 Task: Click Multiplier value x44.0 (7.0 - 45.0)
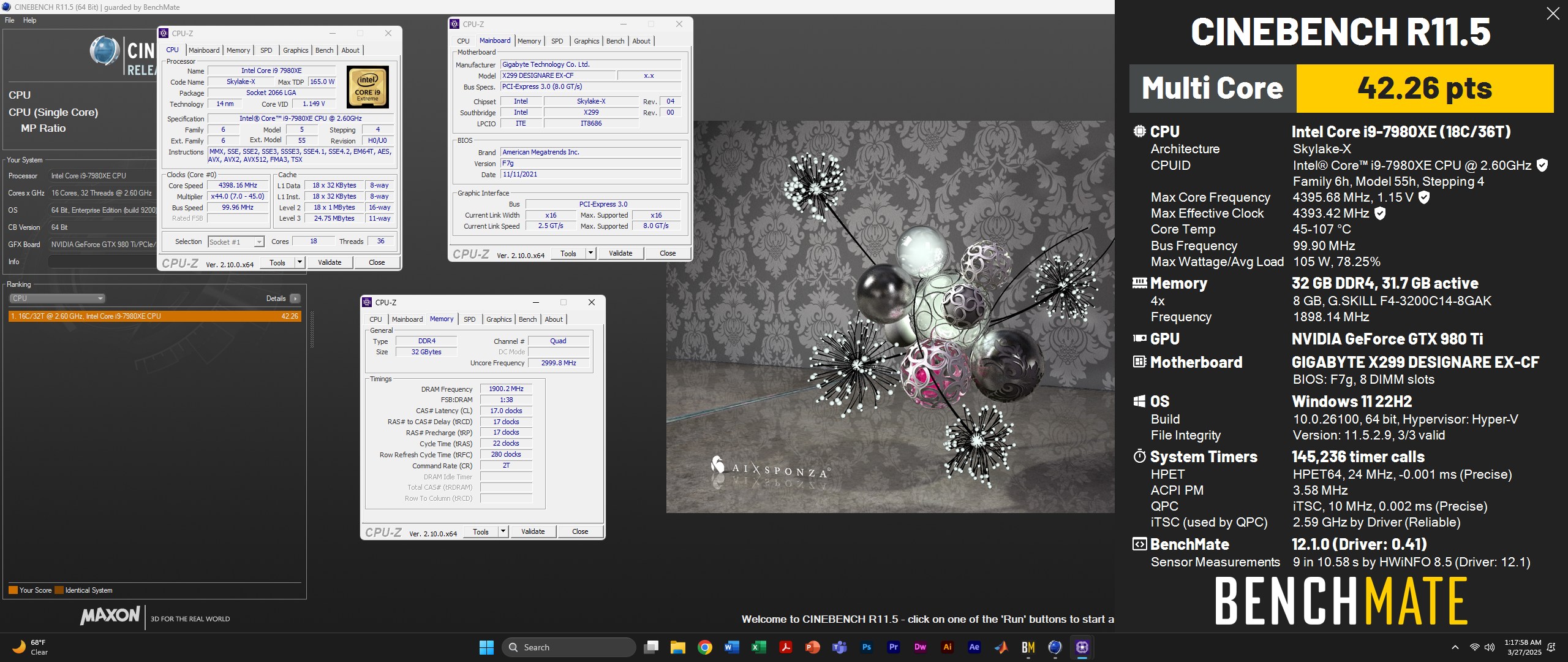click(x=238, y=197)
